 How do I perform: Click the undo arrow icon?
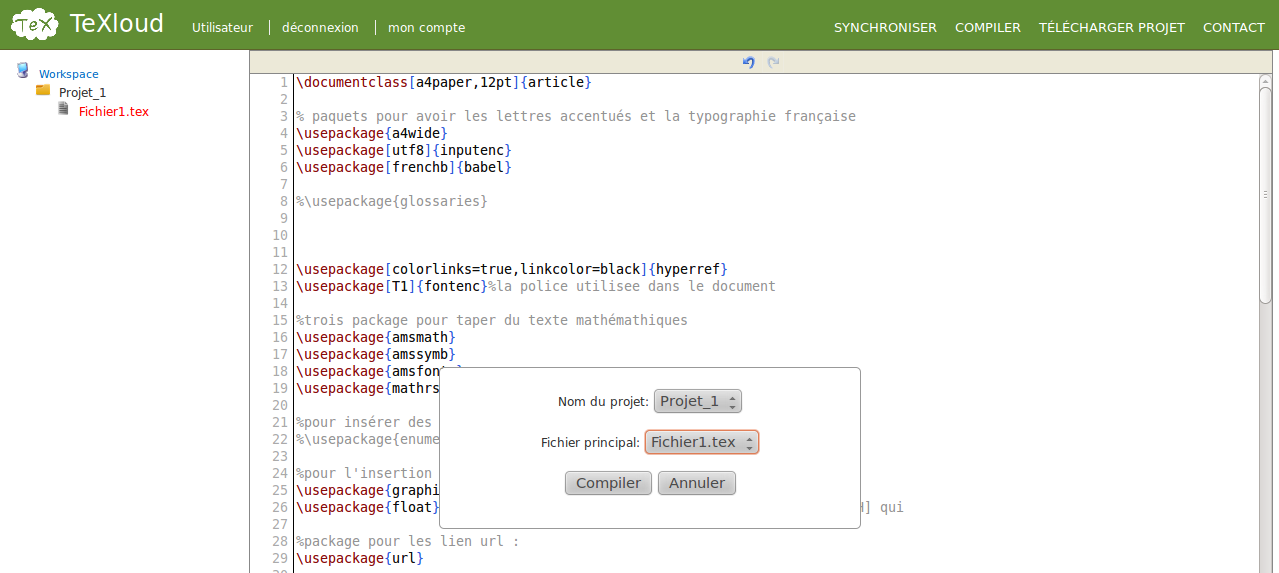[x=748, y=62]
